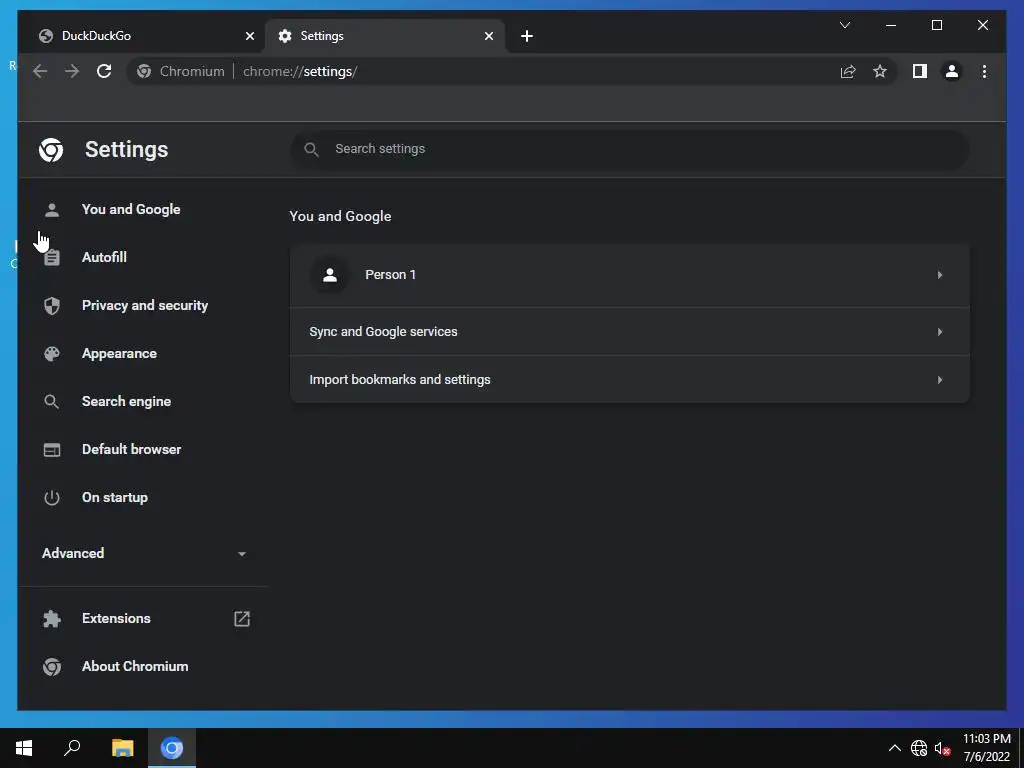Open Search engine settings
Image resolution: width=1024 pixels, height=768 pixels.
(126, 401)
